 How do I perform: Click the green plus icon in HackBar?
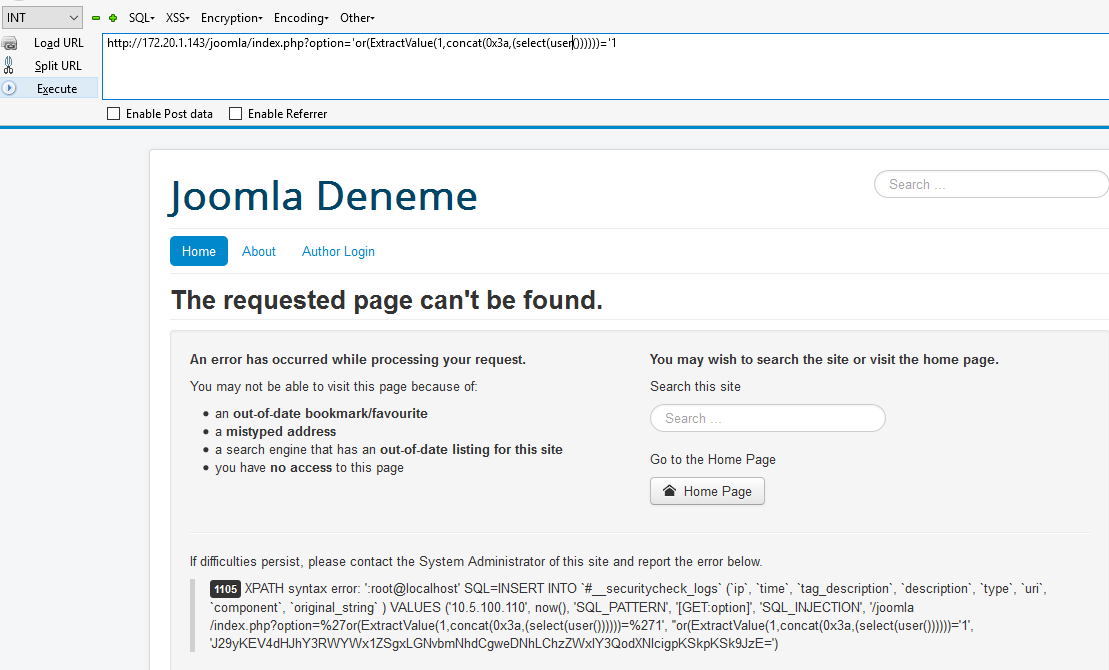point(112,18)
